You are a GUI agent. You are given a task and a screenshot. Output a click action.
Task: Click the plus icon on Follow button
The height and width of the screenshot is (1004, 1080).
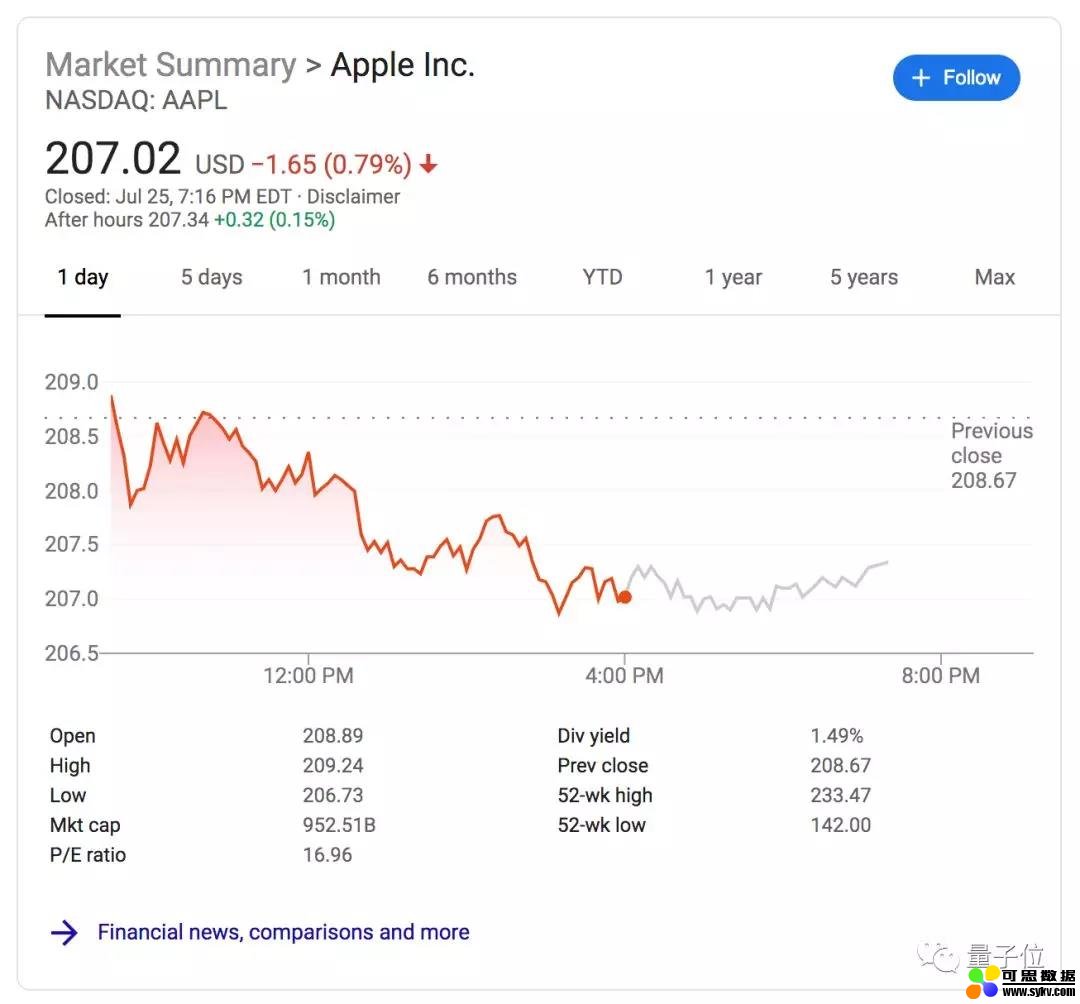tap(921, 78)
